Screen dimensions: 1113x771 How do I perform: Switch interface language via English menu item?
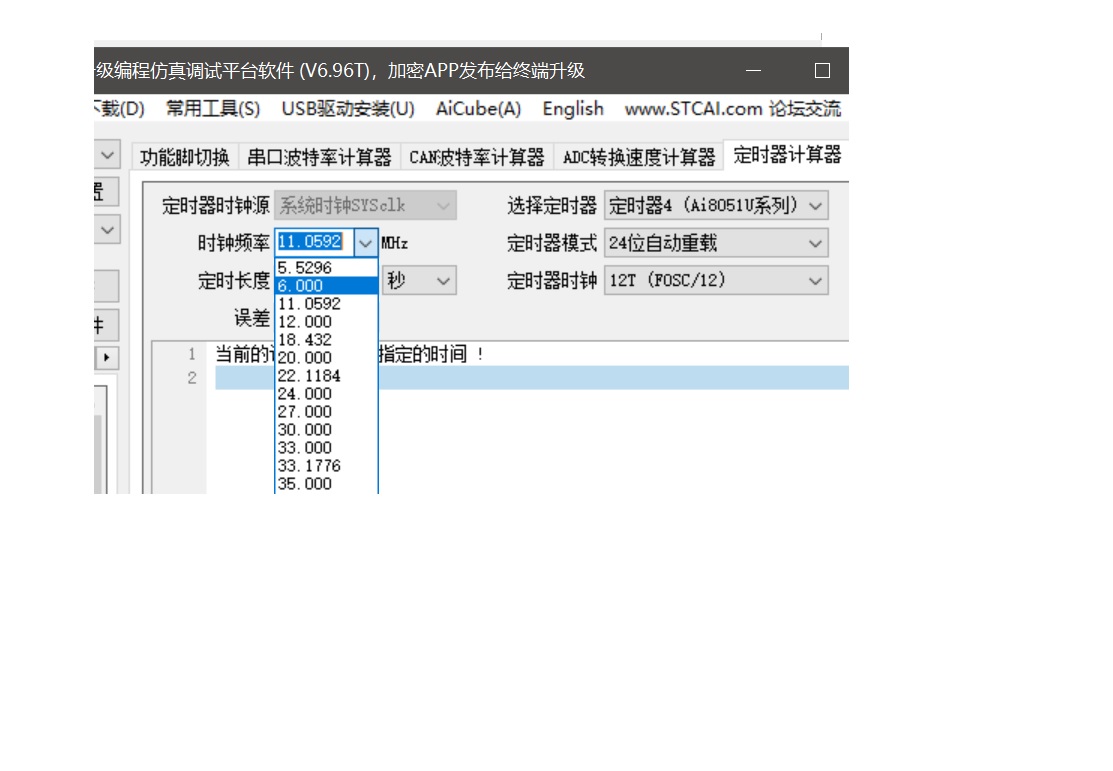coord(572,109)
